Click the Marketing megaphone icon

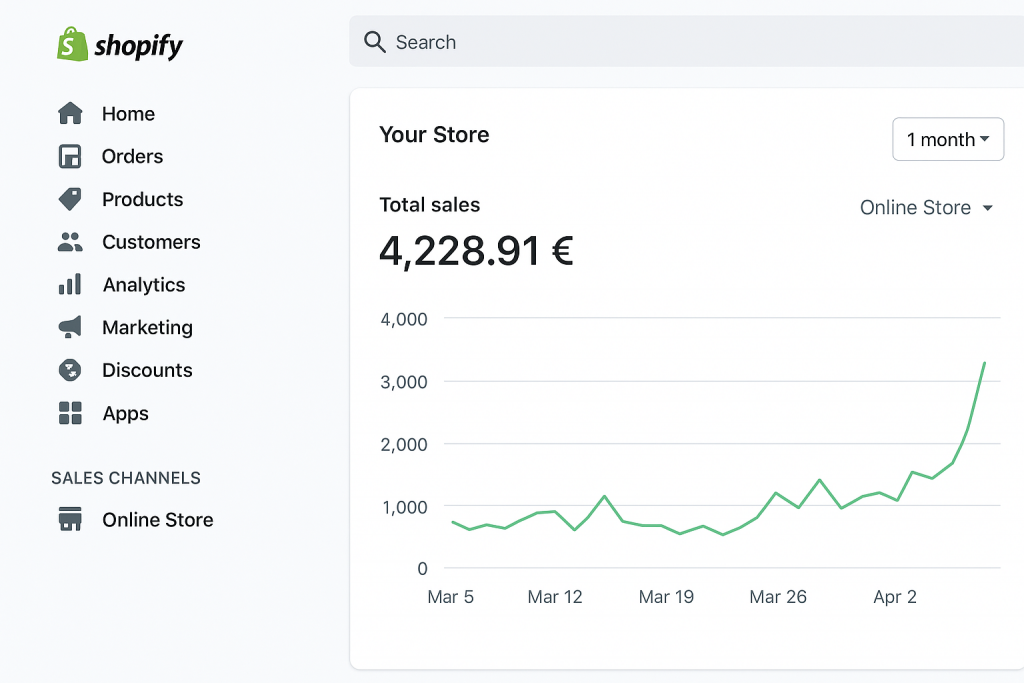(x=70, y=327)
